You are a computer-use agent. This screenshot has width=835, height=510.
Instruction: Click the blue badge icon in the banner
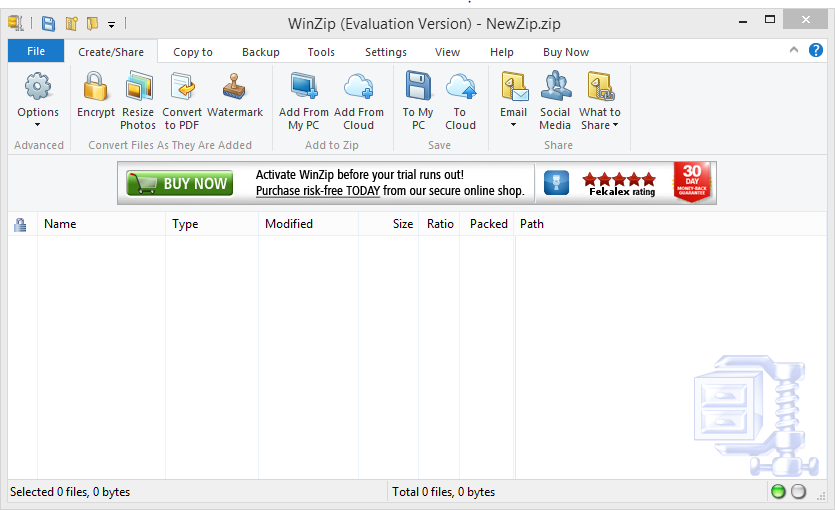click(556, 183)
